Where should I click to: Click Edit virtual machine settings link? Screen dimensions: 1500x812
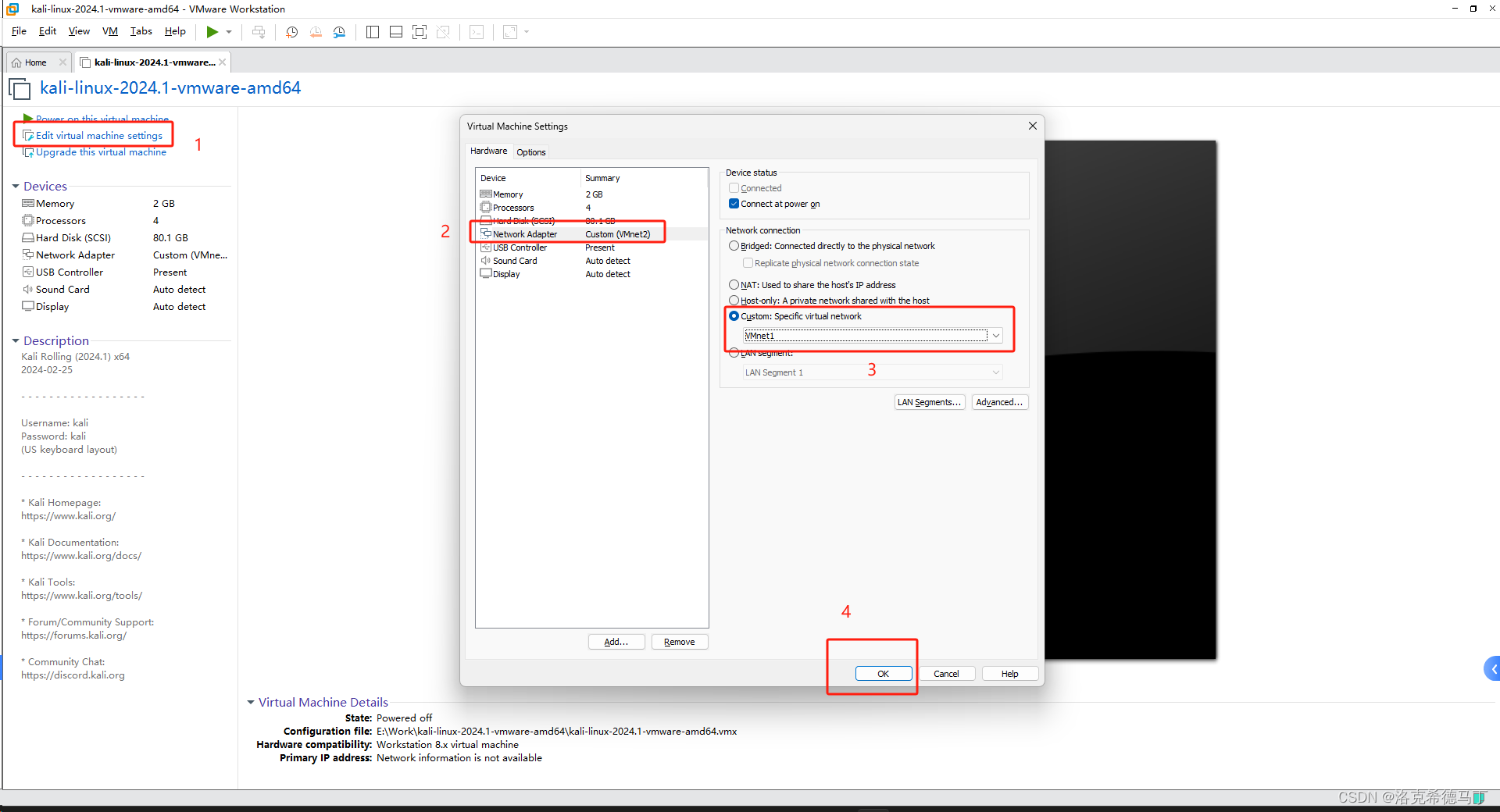coord(99,136)
